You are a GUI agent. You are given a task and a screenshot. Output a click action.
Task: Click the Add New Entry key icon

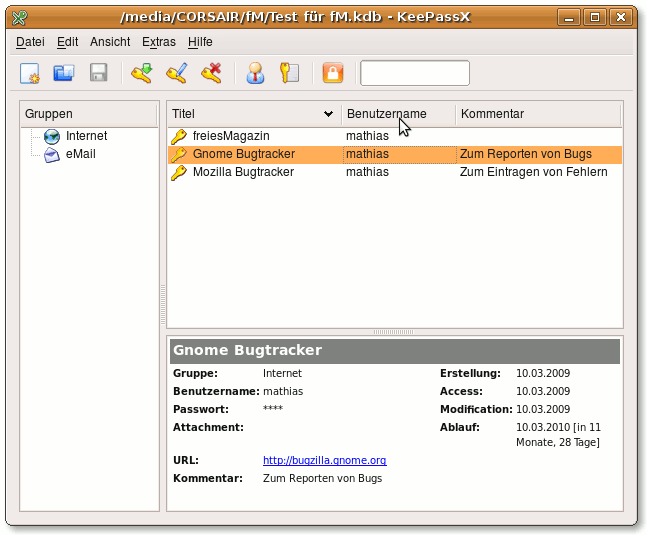142,73
